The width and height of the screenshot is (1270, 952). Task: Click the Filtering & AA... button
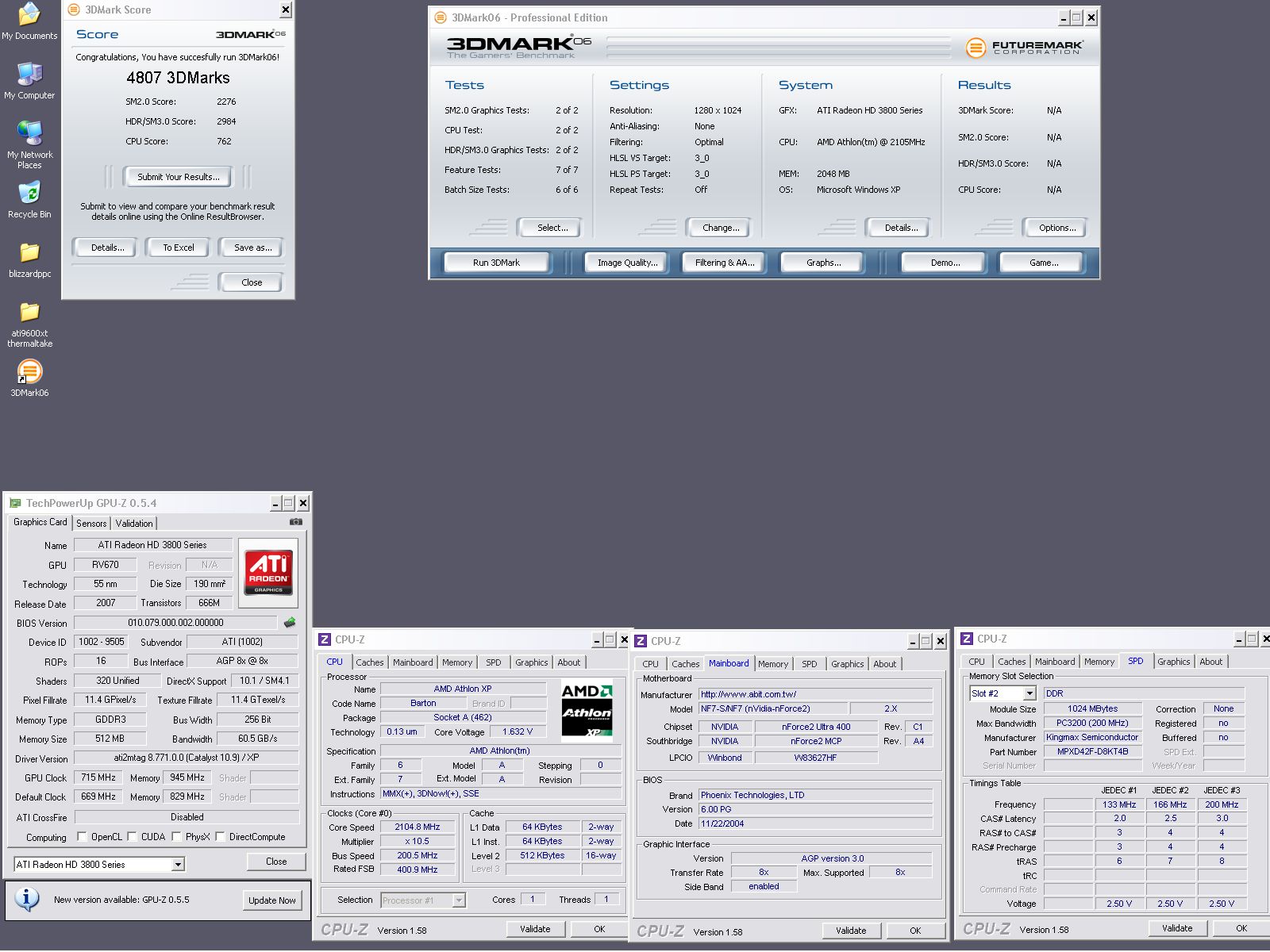tap(725, 263)
